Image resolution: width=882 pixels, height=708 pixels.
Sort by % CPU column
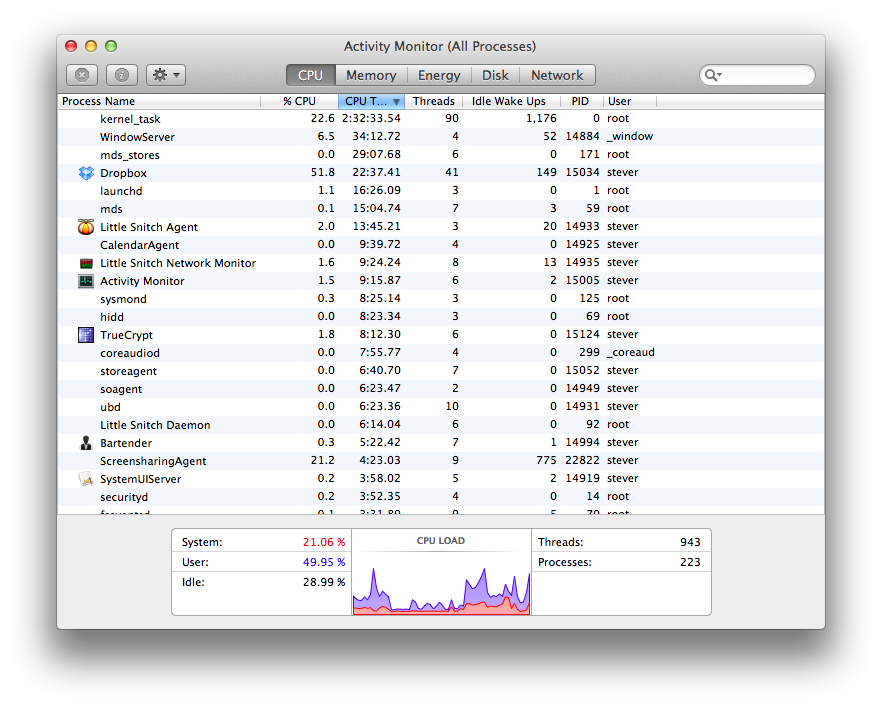tap(299, 101)
